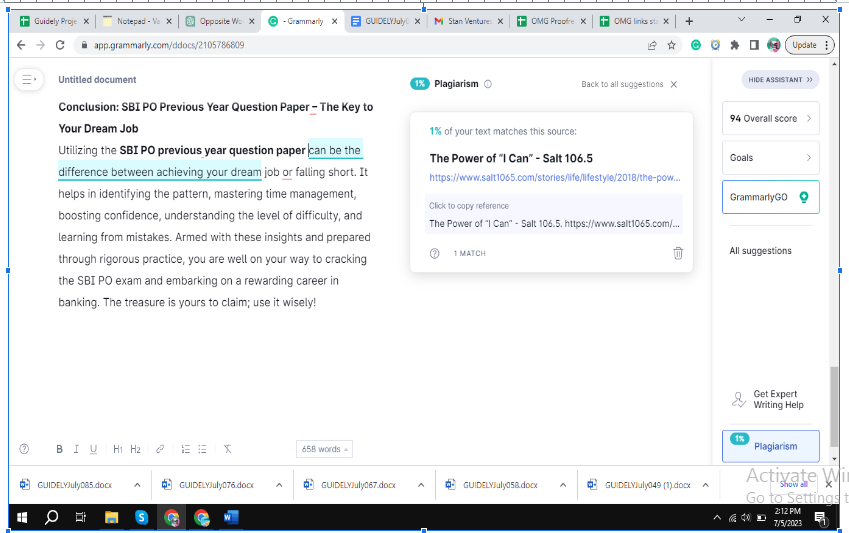Go back to all suggestions

click(622, 84)
